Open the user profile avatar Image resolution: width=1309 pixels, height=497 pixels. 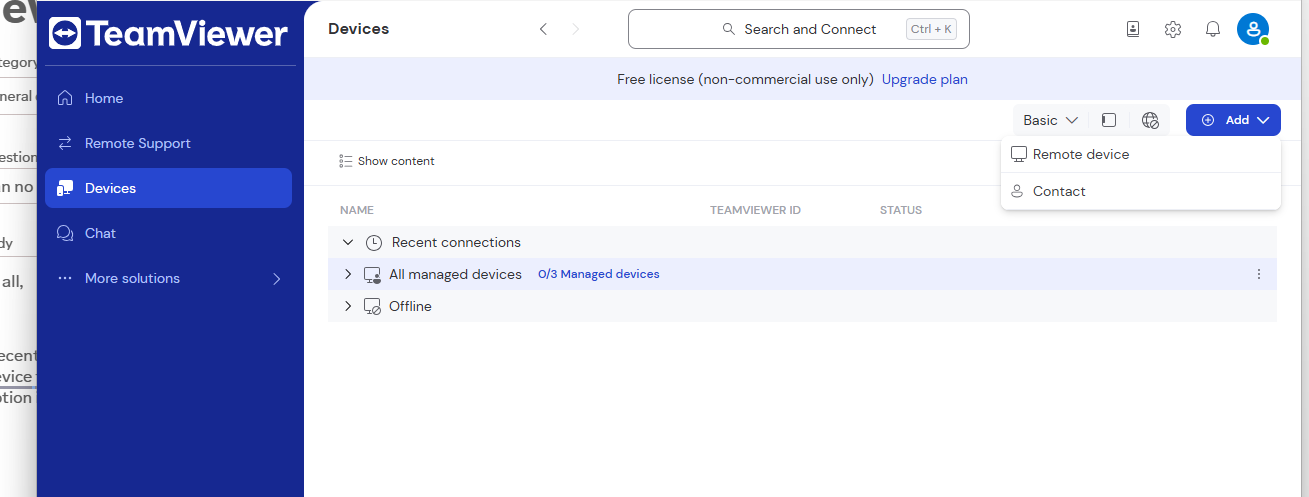pyautogui.click(x=1252, y=29)
